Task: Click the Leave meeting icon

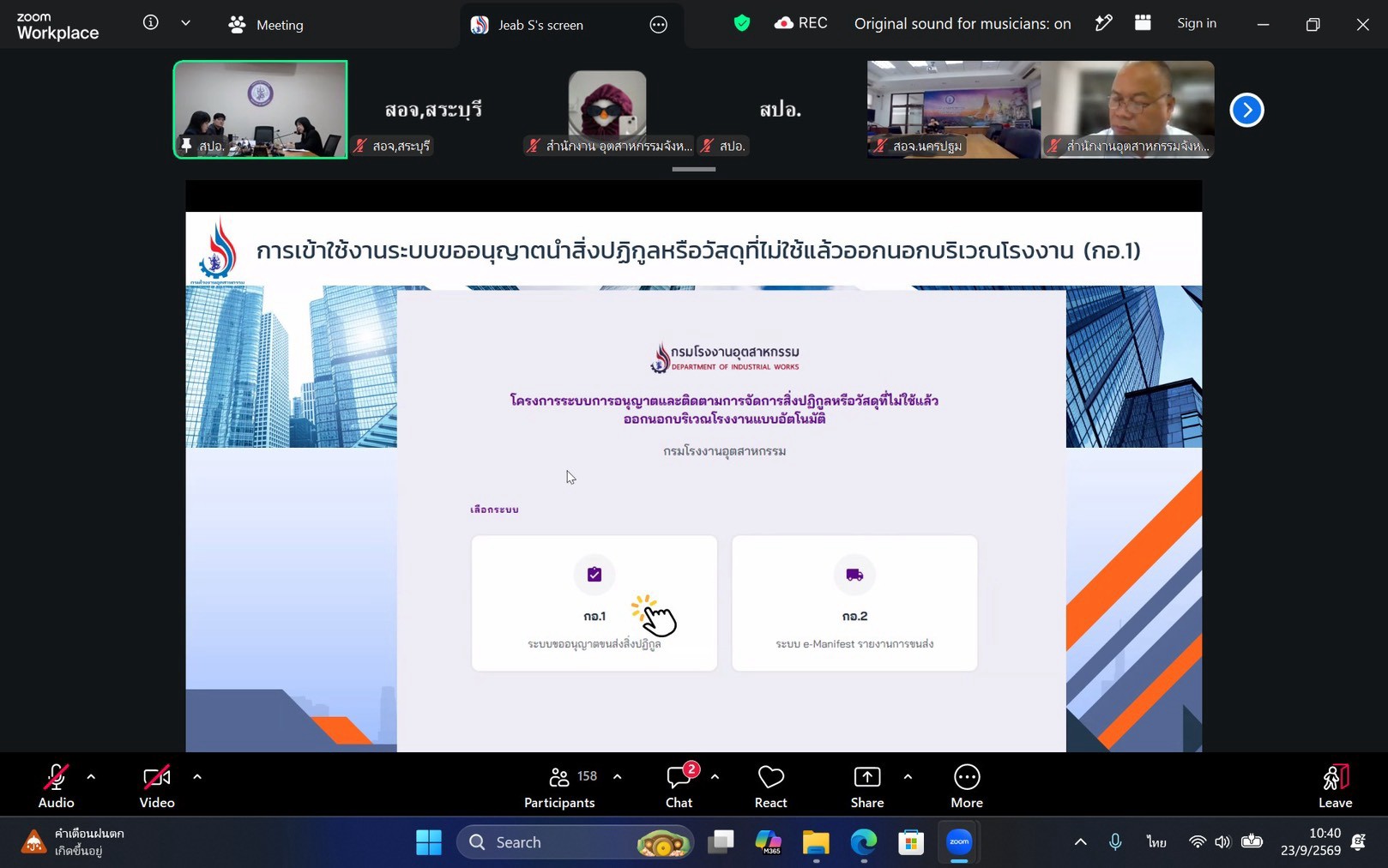Action: [1335, 777]
